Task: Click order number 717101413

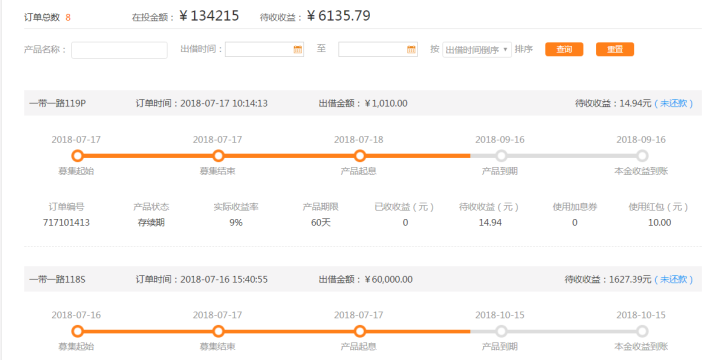Action: [66, 223]
